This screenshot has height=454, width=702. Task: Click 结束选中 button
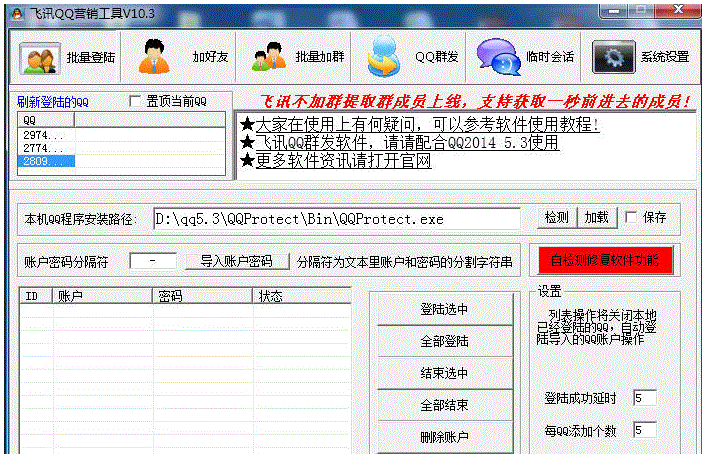tap(445, 373)
